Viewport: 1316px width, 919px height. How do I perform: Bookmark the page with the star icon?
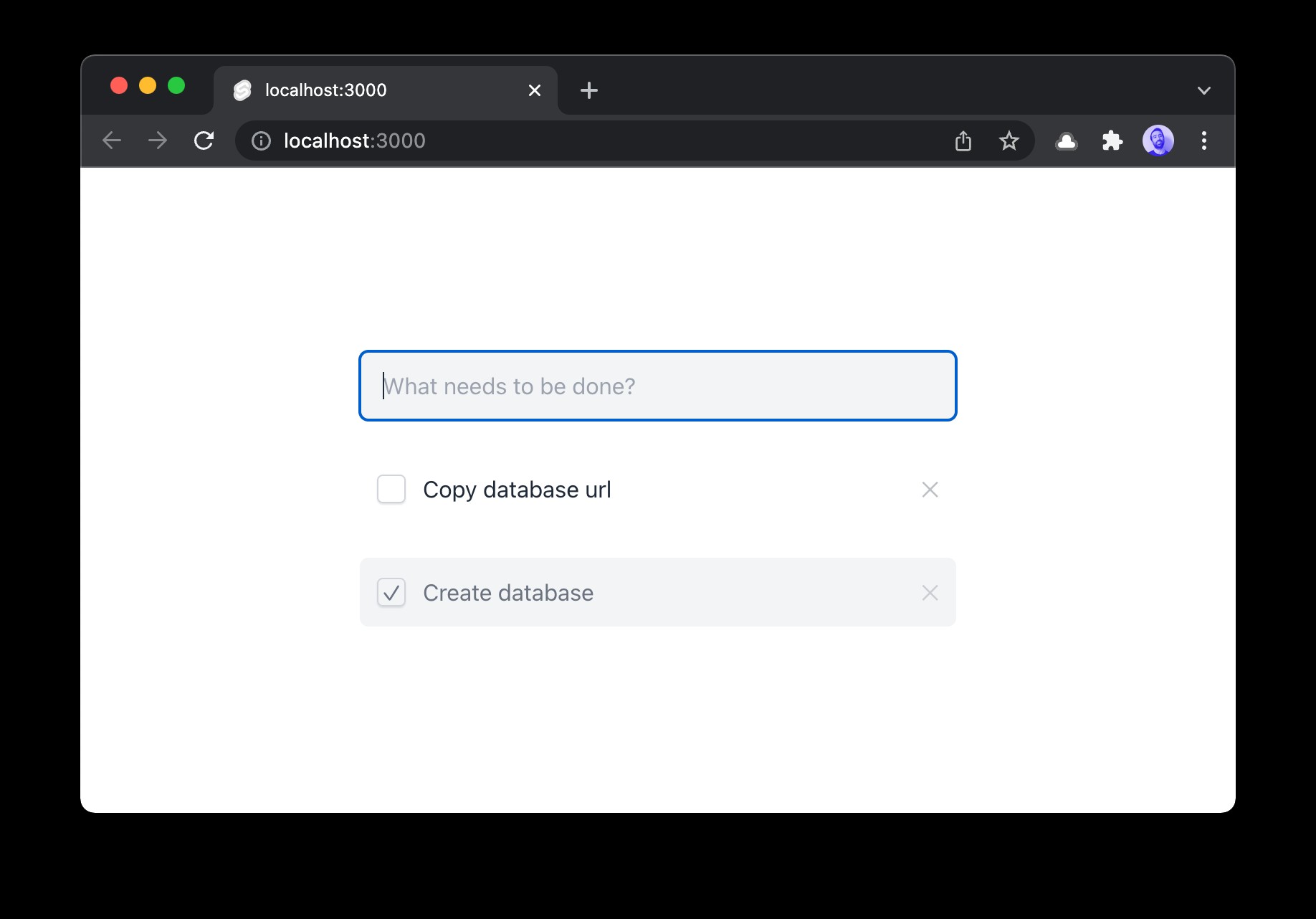(1009, 141)
